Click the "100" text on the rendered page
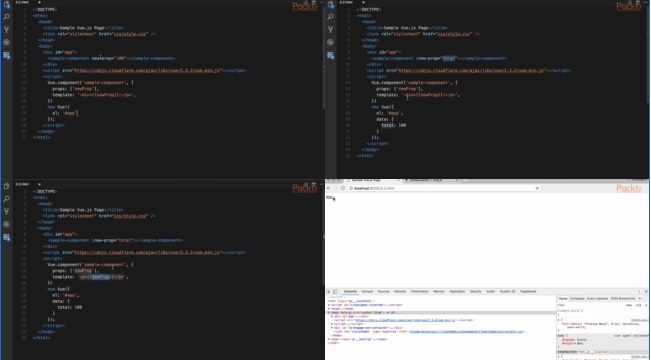 [x=329, y=198]
